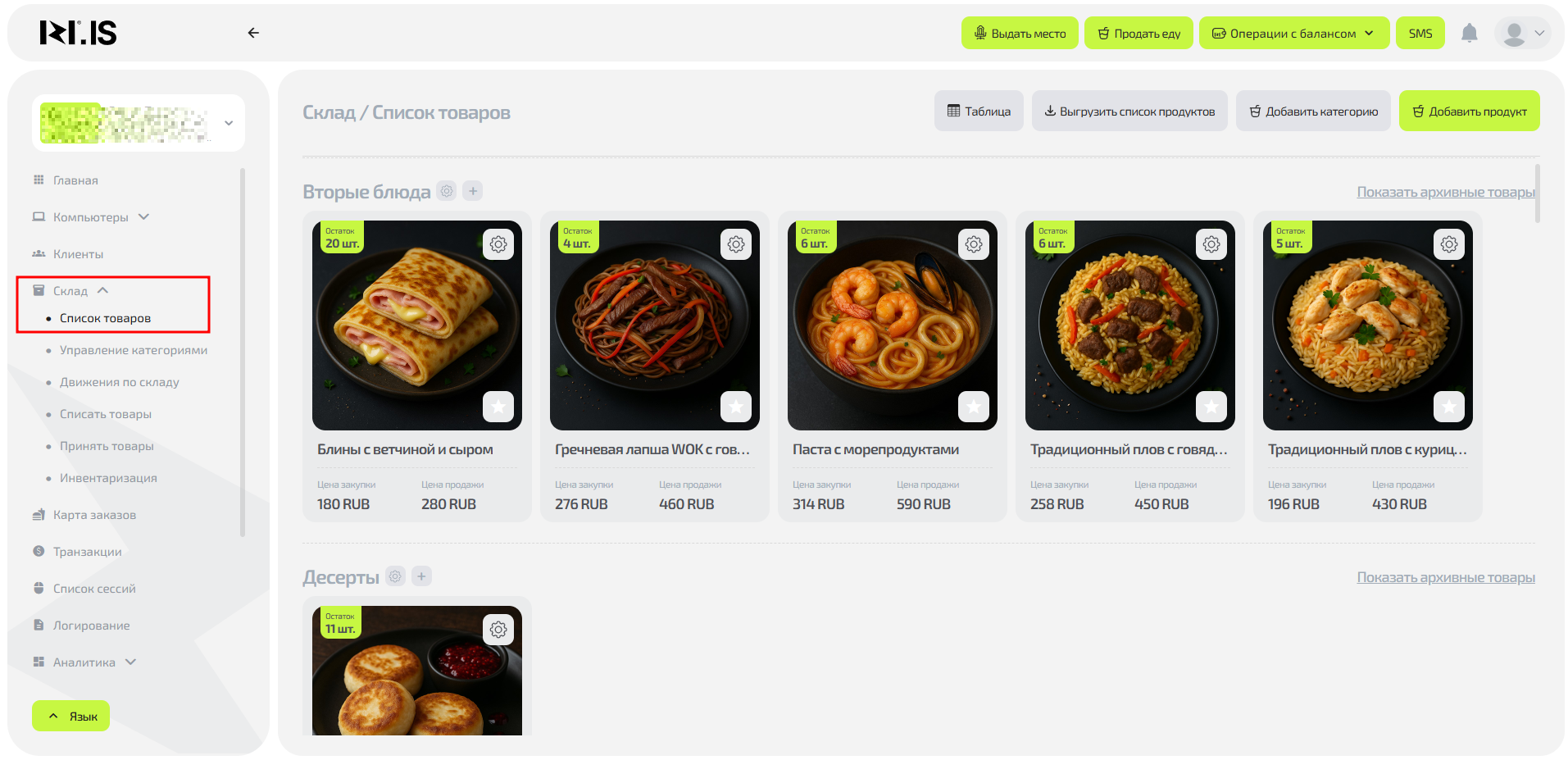Click the Паста с морепродуктами product image
The width and height of the screenshot is (1568, 760).
coord(892,325)
